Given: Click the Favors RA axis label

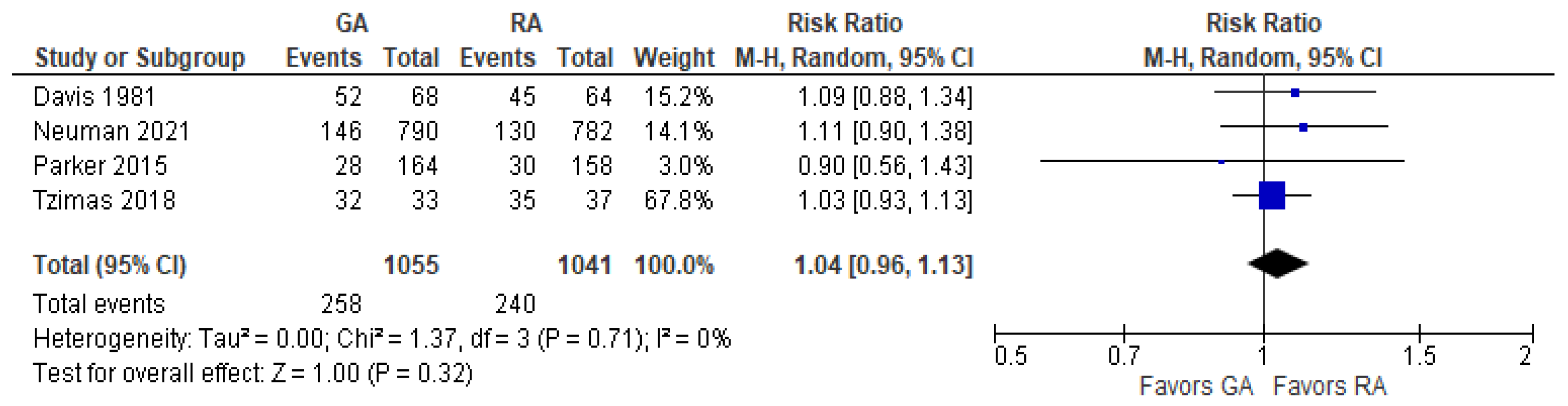Looking at the screenshot, I should click(x=1329, y=386).
